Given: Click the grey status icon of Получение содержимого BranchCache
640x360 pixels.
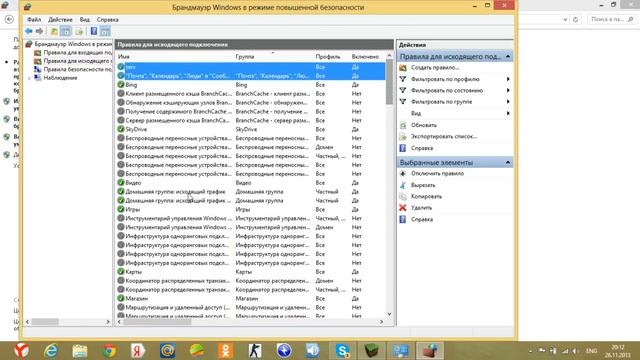Looking at the screenshot, I should [121, 111].
